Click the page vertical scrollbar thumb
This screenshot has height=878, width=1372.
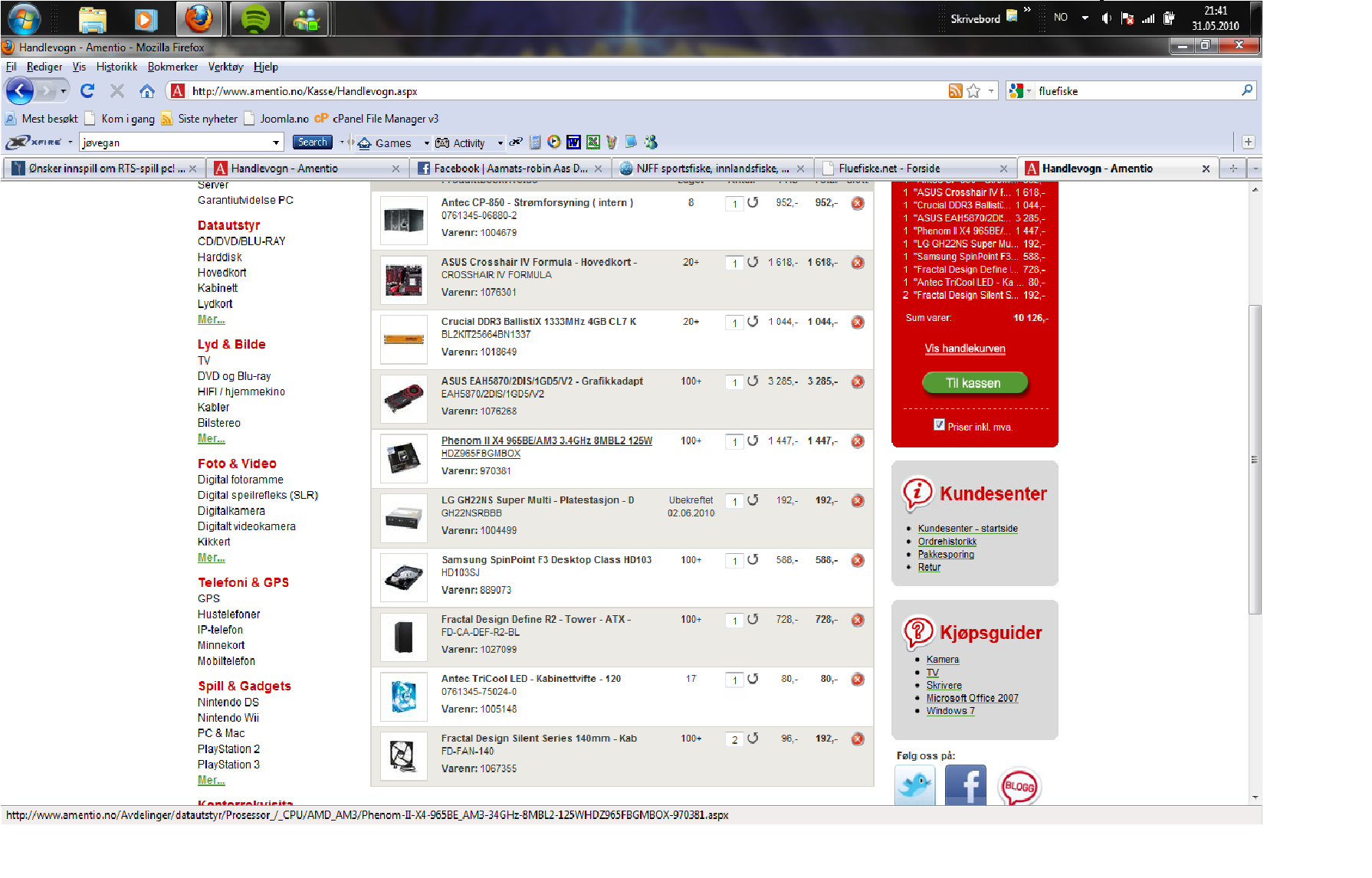1255,460
